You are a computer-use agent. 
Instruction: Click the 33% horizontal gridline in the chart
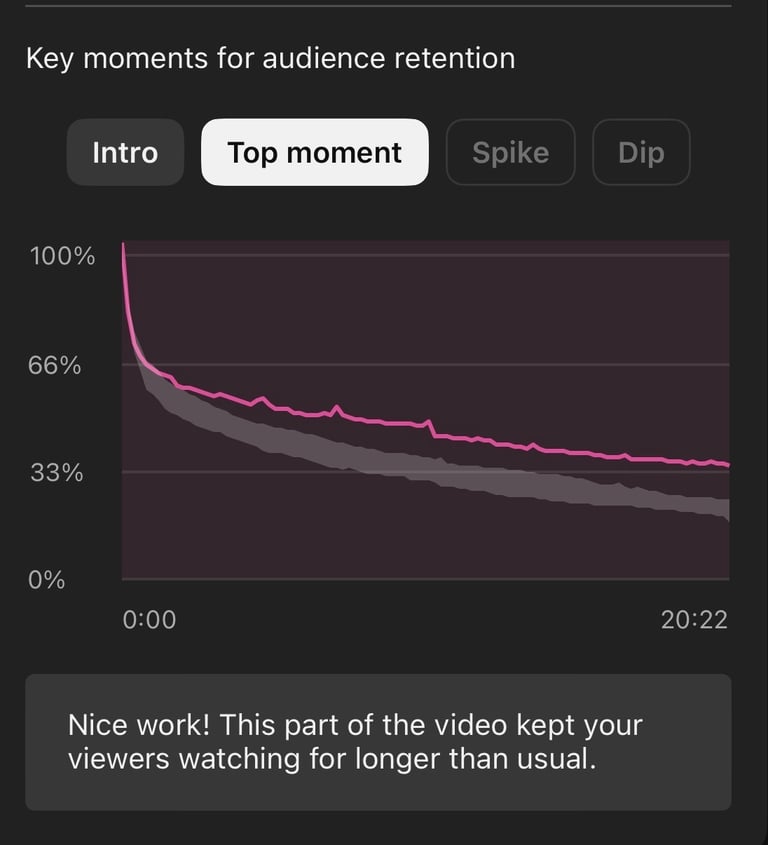click(x=426, y=472)
